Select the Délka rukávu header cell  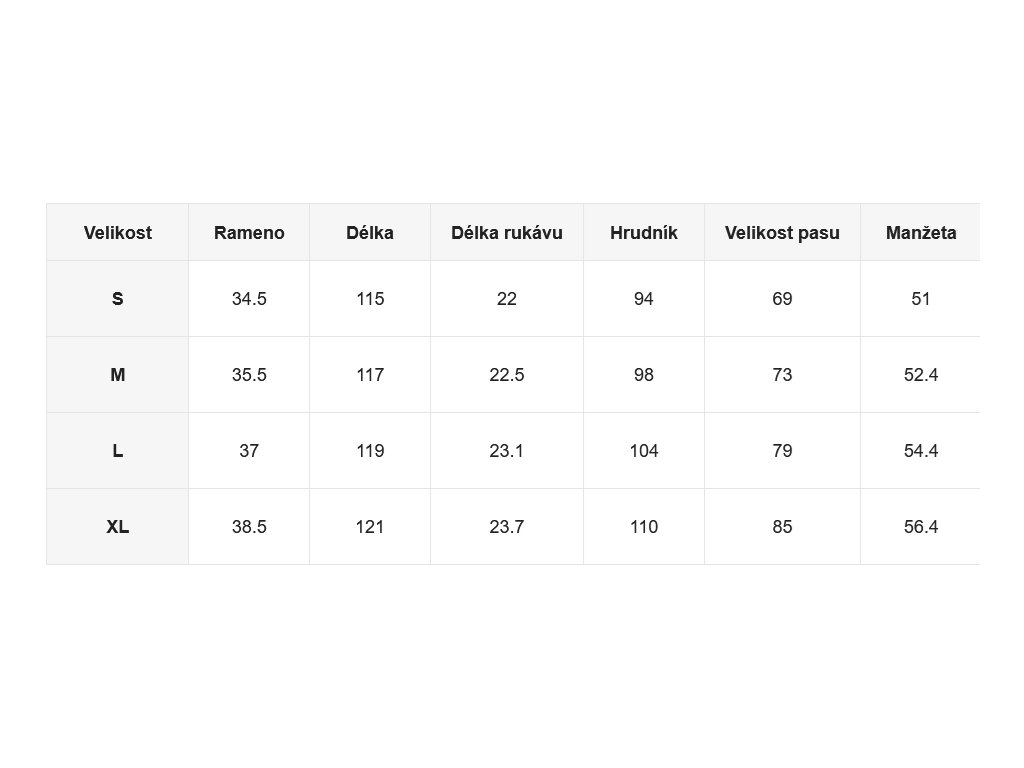(507, 232)
